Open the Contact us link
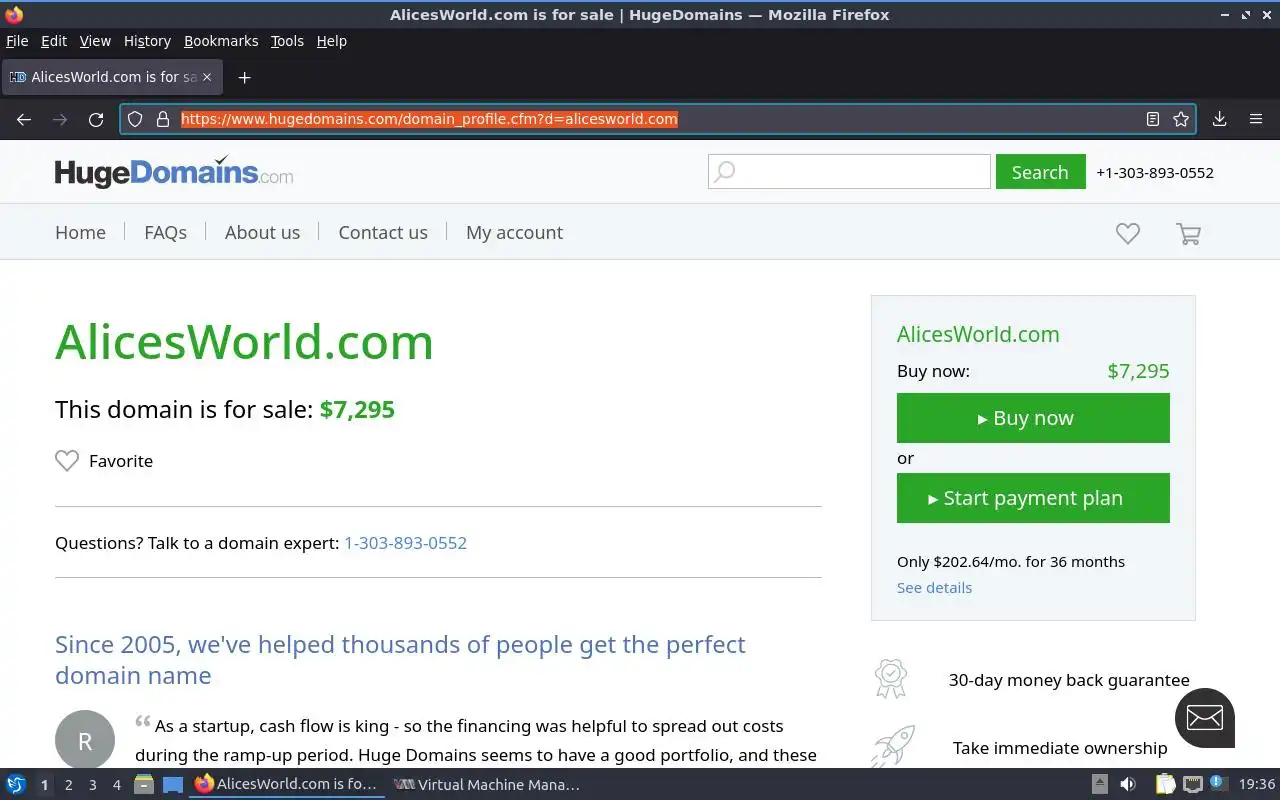This screenshot has height=800, width=1280. click(383, 232)
